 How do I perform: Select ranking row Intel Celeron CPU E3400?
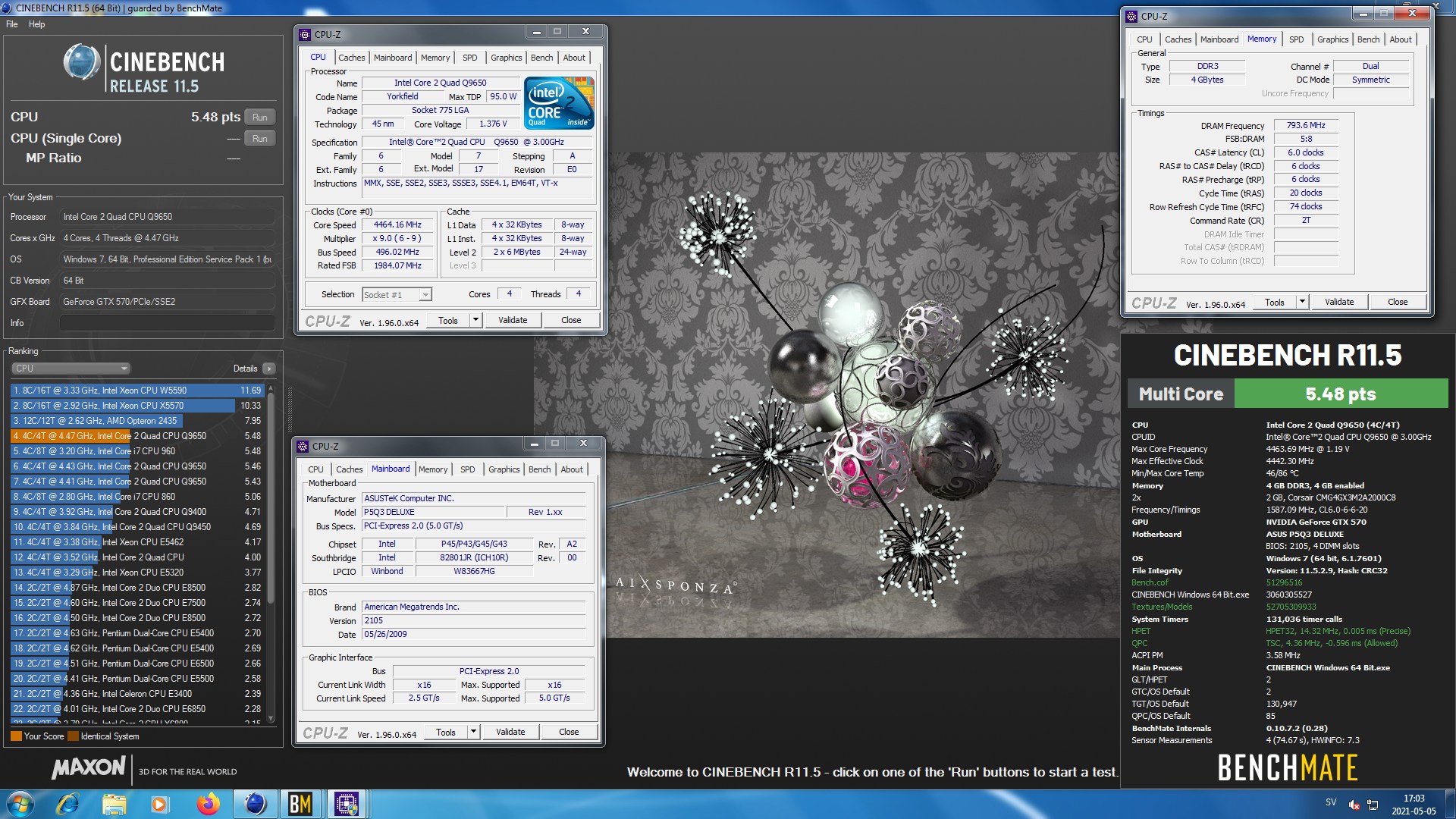136,694
